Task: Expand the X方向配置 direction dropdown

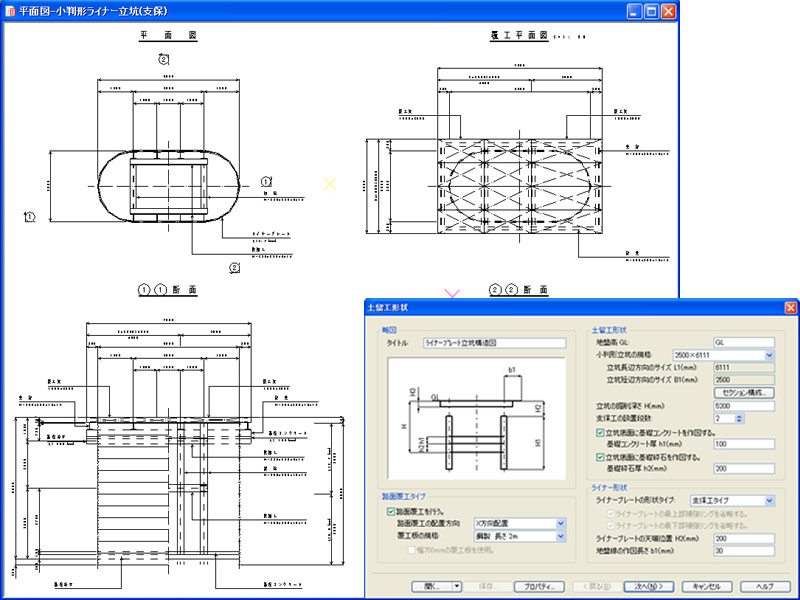Action: click(x=561, y=523)
